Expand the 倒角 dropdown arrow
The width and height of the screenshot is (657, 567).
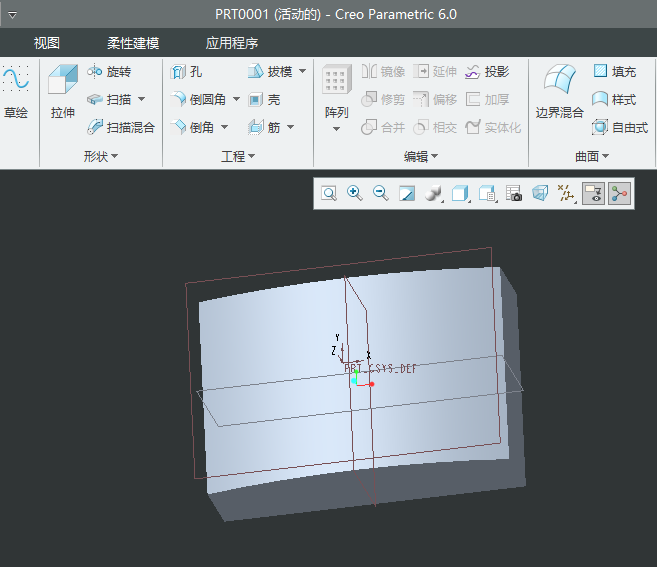click(225, 127)
